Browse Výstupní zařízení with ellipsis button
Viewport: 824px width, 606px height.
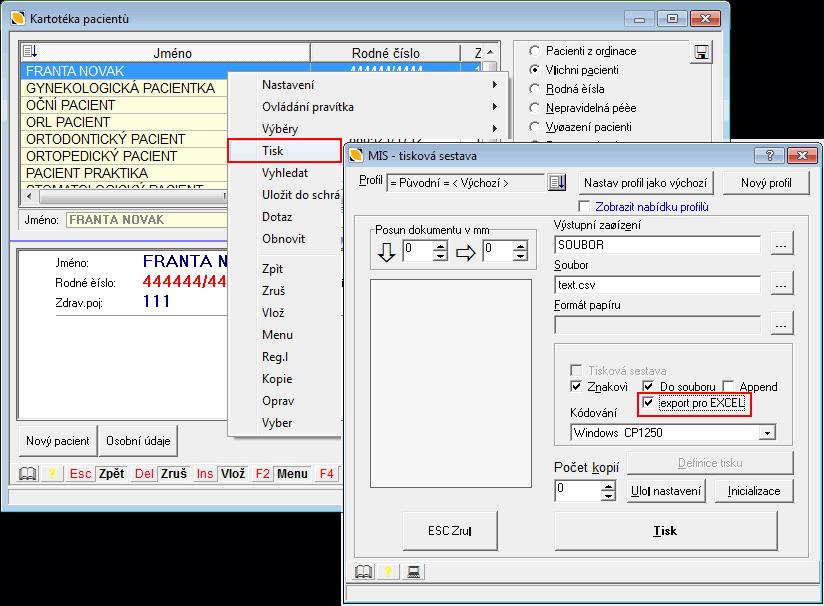pyautogui.click(x=781, y=245)
